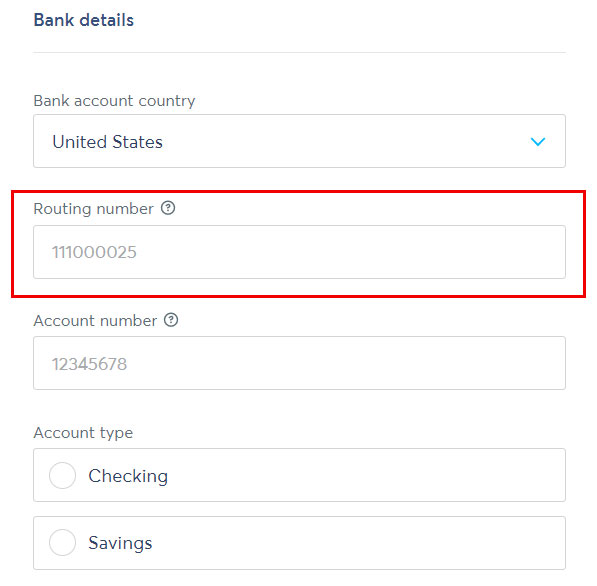Click the Account number field label
Image resolution: width=597 pixels, height=586 pixels.
click(95, 321)
